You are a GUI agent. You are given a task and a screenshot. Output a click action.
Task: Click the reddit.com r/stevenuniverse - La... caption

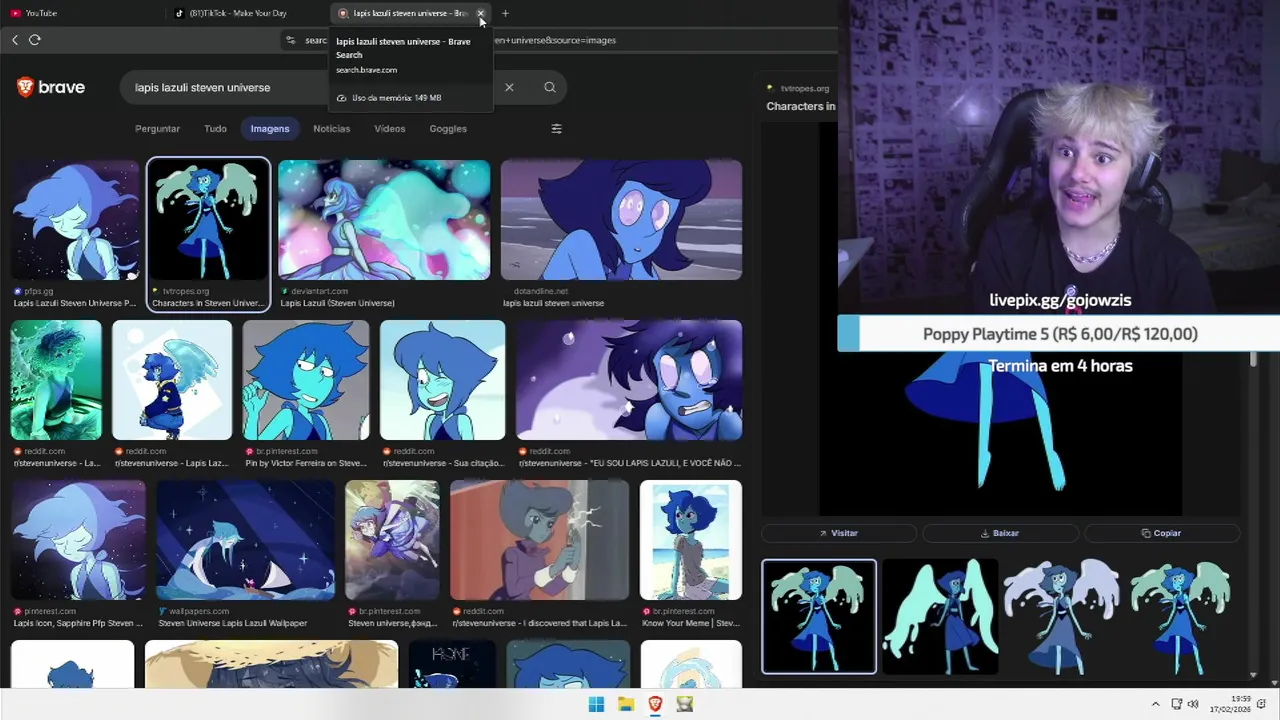point(57,463)
